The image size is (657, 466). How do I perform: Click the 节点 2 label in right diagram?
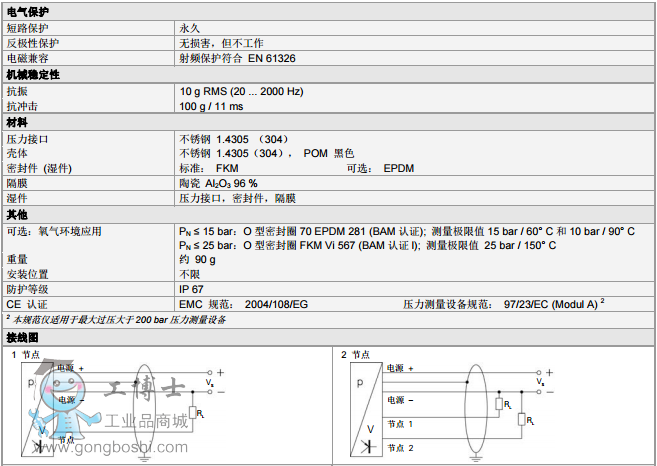(400, 447)
